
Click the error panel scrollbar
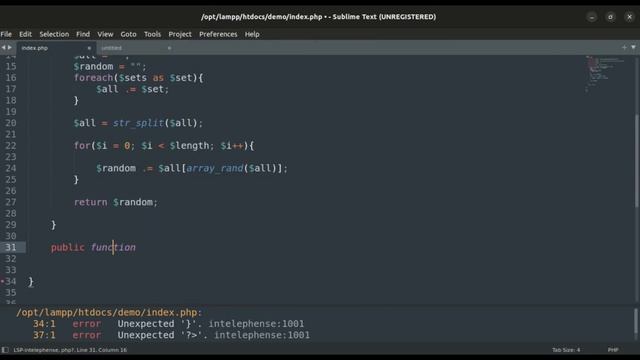tap(636, 321)
